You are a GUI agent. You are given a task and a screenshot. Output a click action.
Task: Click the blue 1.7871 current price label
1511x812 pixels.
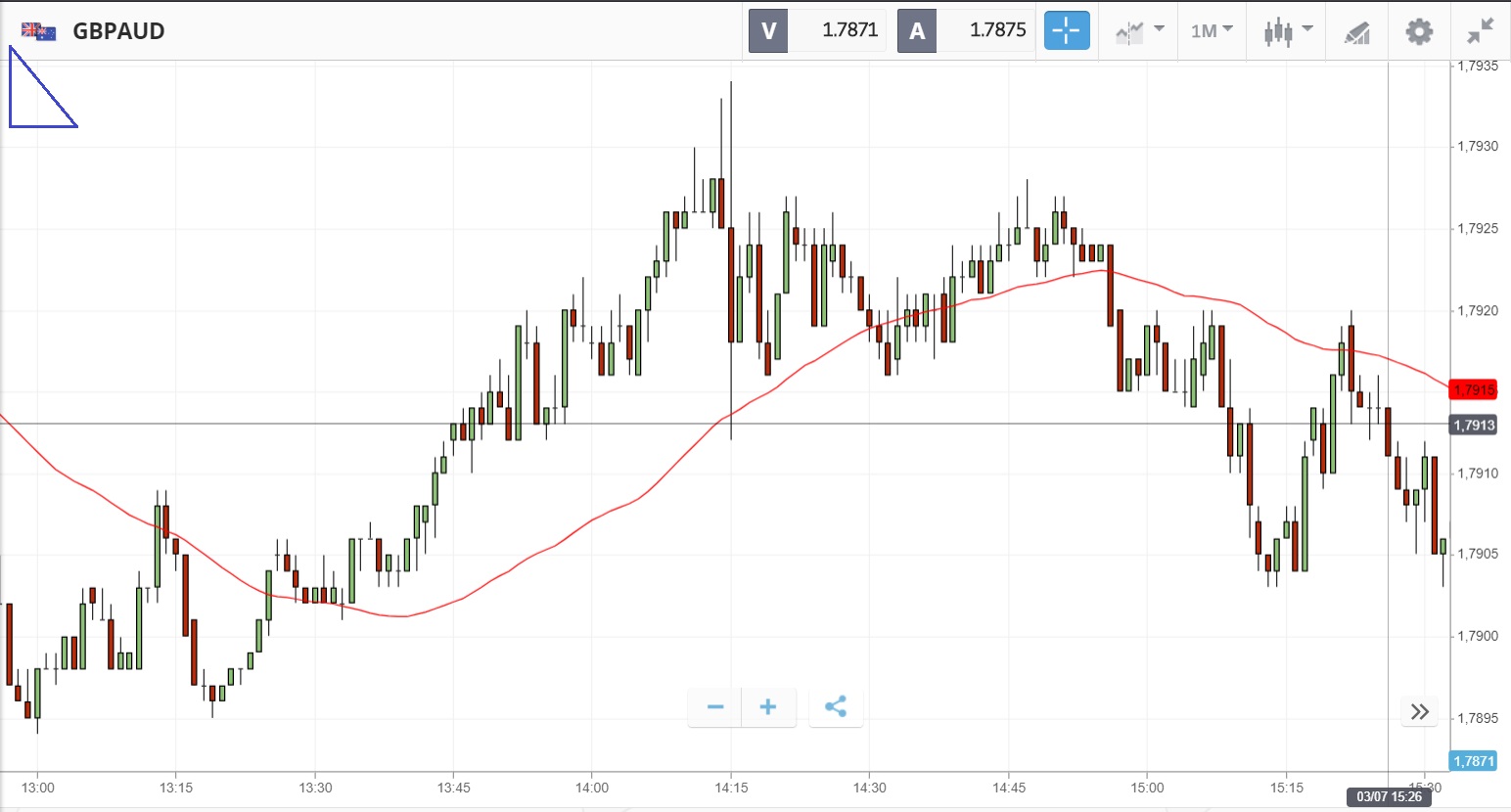pos(1473,761)
